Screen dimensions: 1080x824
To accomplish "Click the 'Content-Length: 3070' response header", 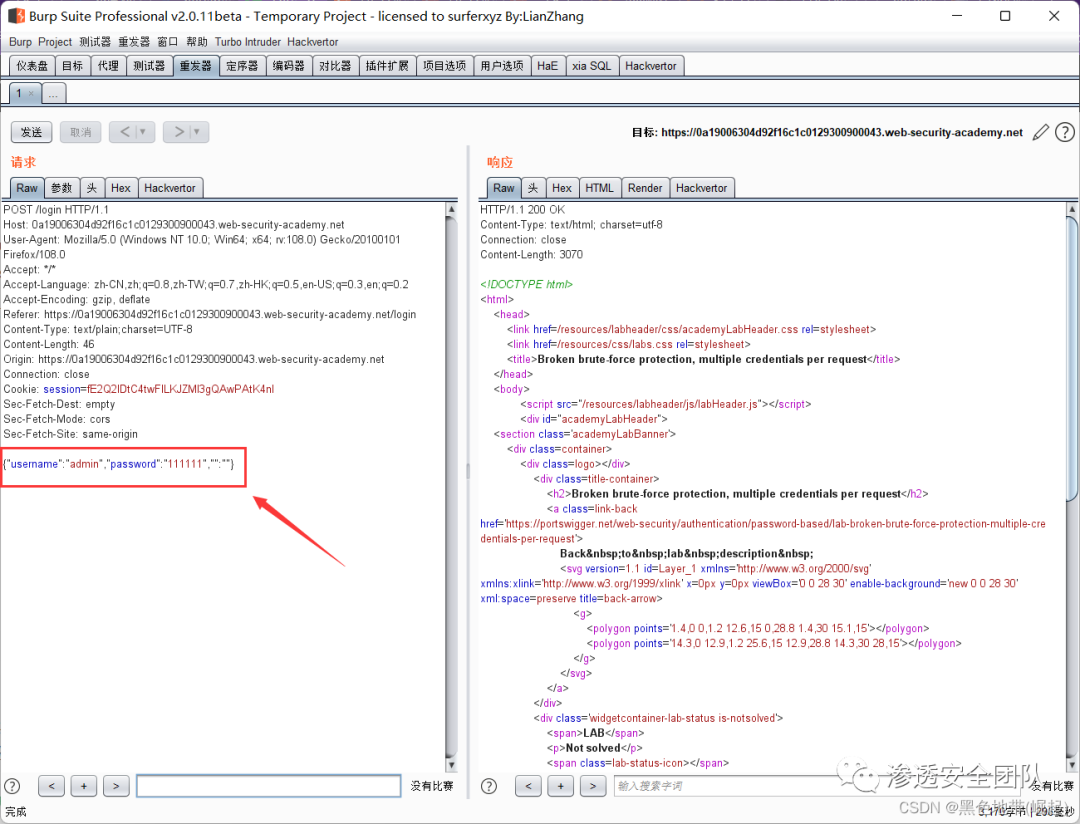I will pyautogui.click(x=532, y=254).
